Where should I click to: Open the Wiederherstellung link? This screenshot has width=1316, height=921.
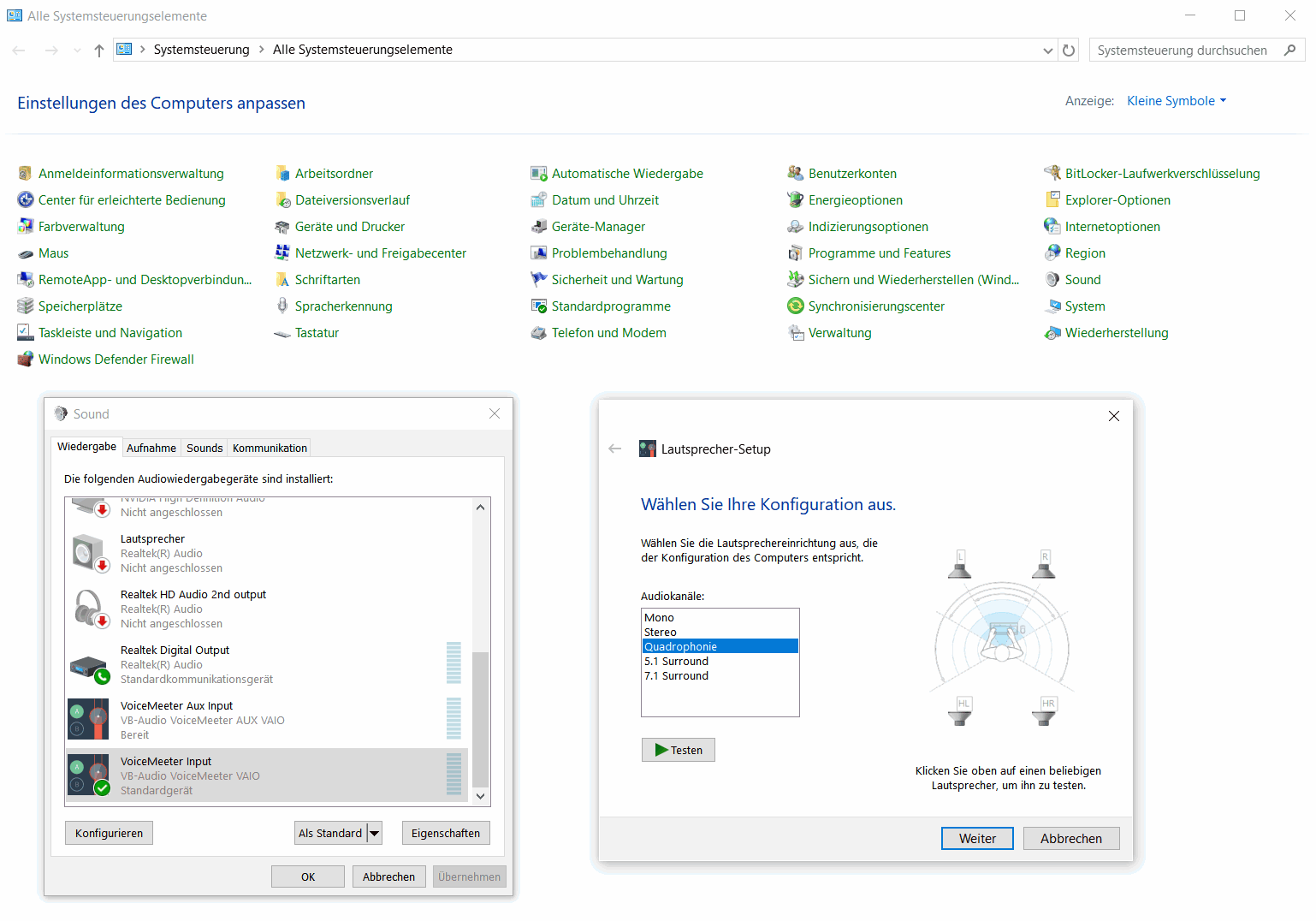(1117, 333)
